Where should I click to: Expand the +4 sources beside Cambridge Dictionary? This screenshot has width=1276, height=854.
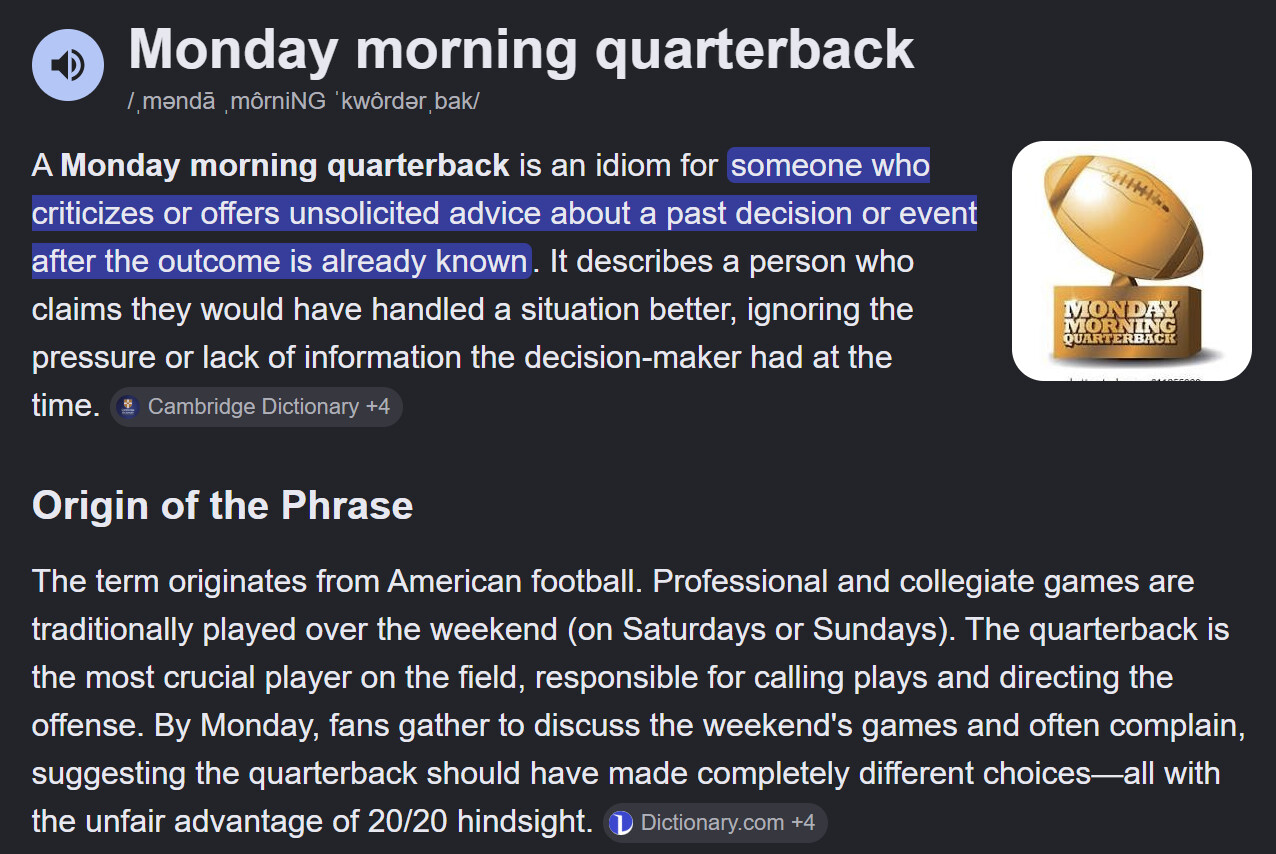(378, 407)
